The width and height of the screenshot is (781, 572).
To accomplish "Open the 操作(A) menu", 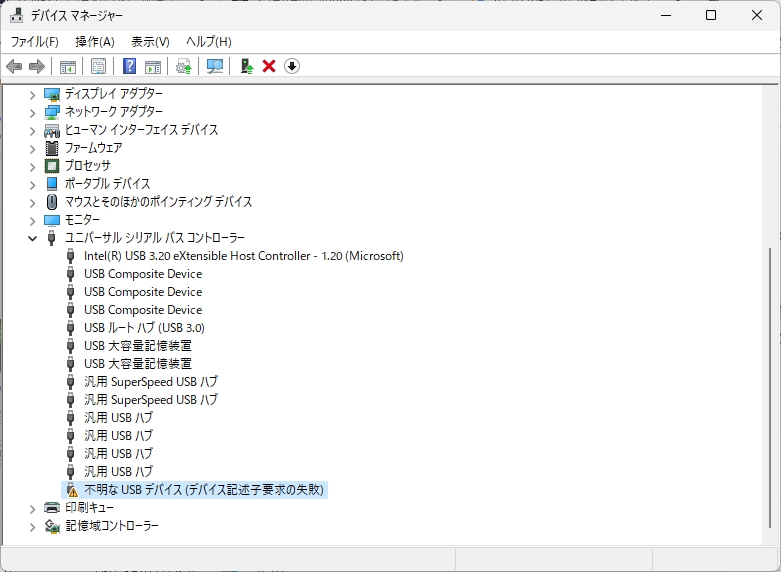I will point(95,41).
